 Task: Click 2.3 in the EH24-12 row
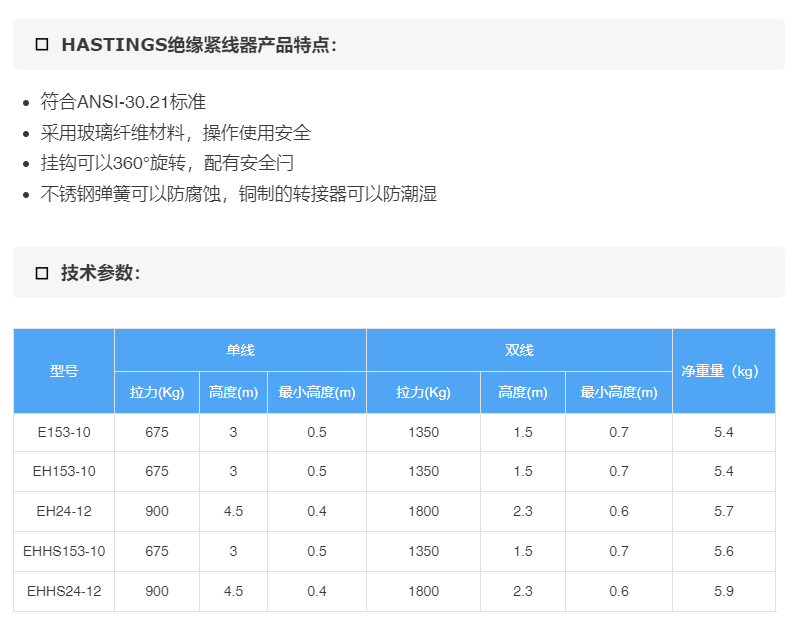tap(523, 511)
